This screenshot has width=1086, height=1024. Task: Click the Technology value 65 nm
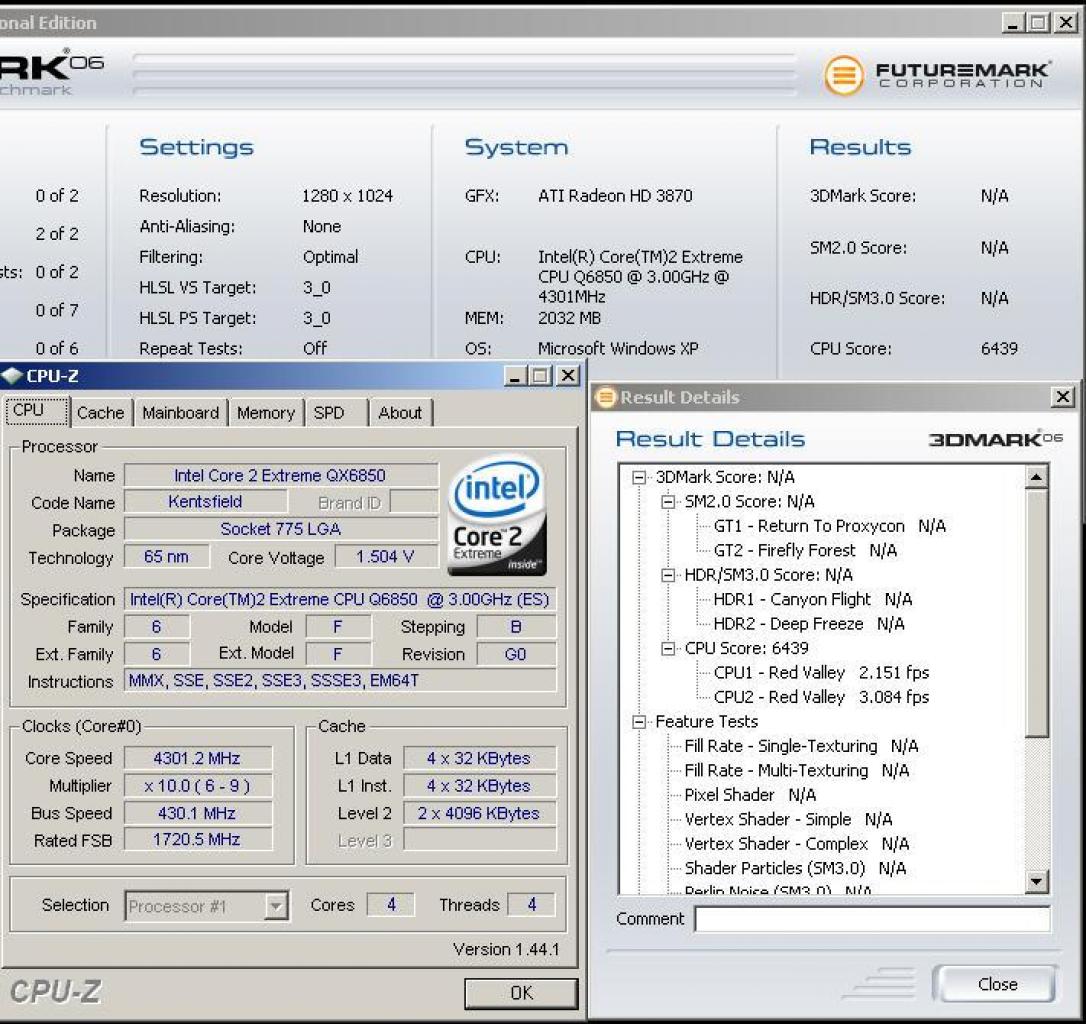[166, 556]
